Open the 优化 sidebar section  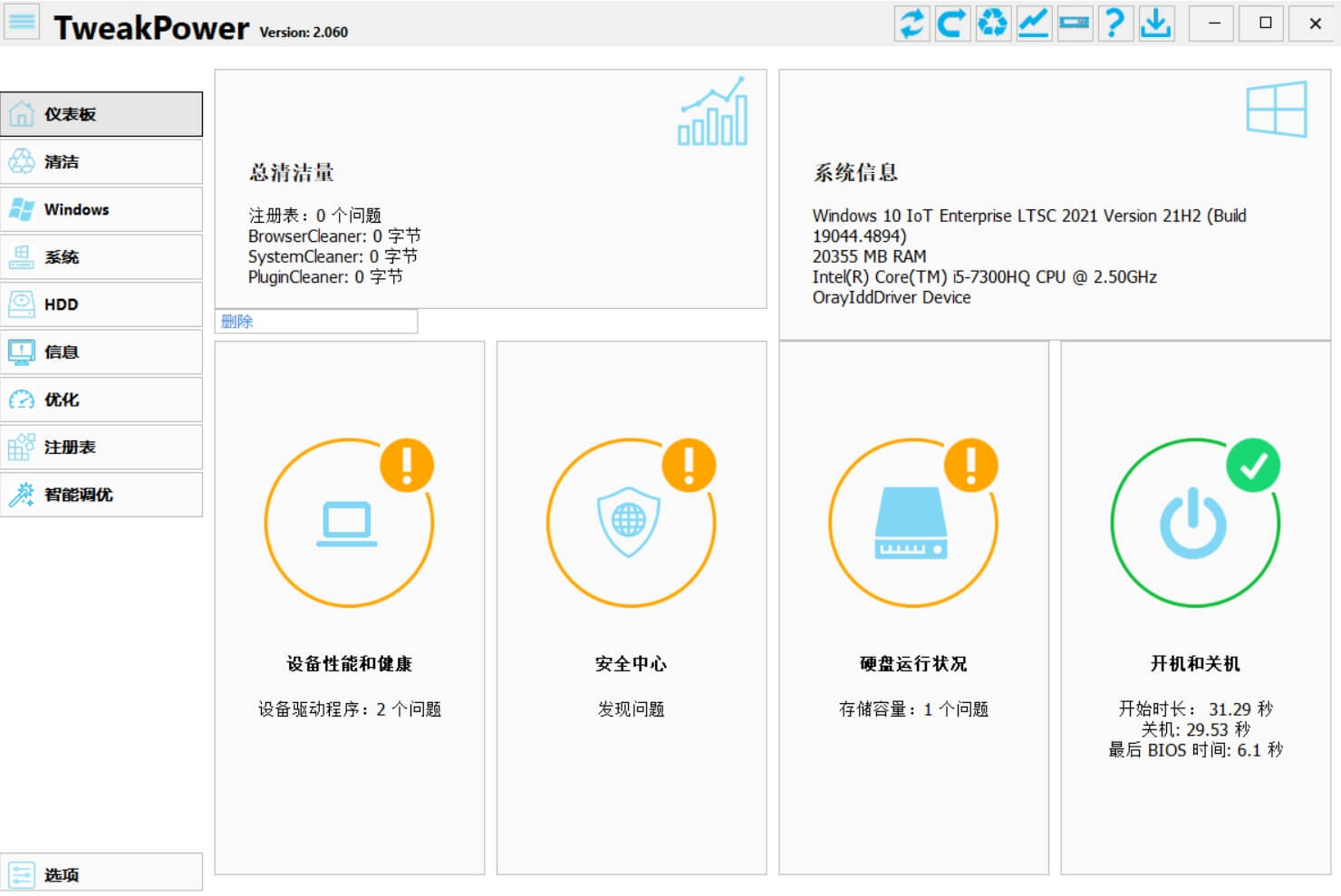tap(101, 400)
